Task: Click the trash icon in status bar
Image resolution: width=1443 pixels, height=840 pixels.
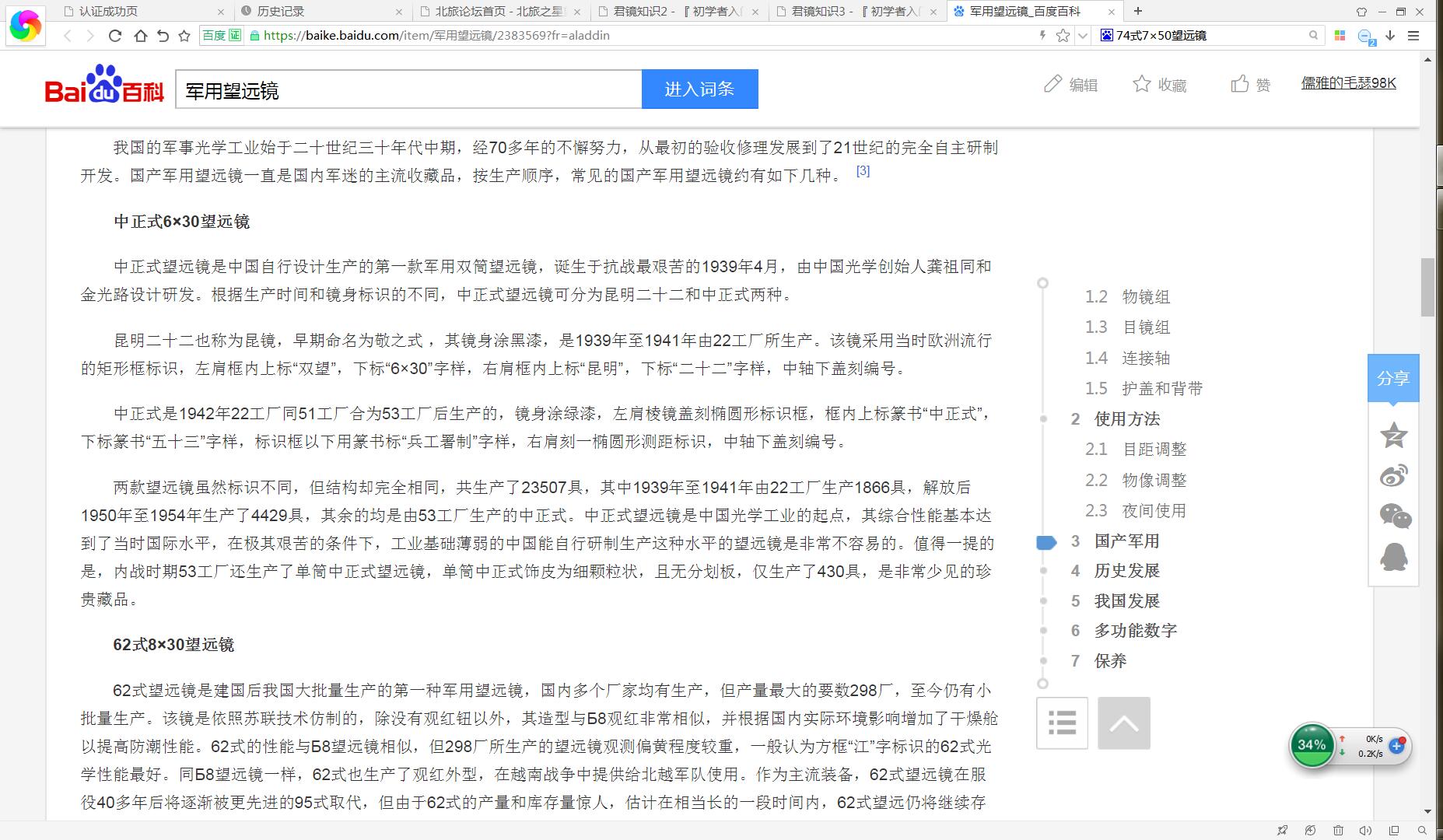Action: point(1338,830)
